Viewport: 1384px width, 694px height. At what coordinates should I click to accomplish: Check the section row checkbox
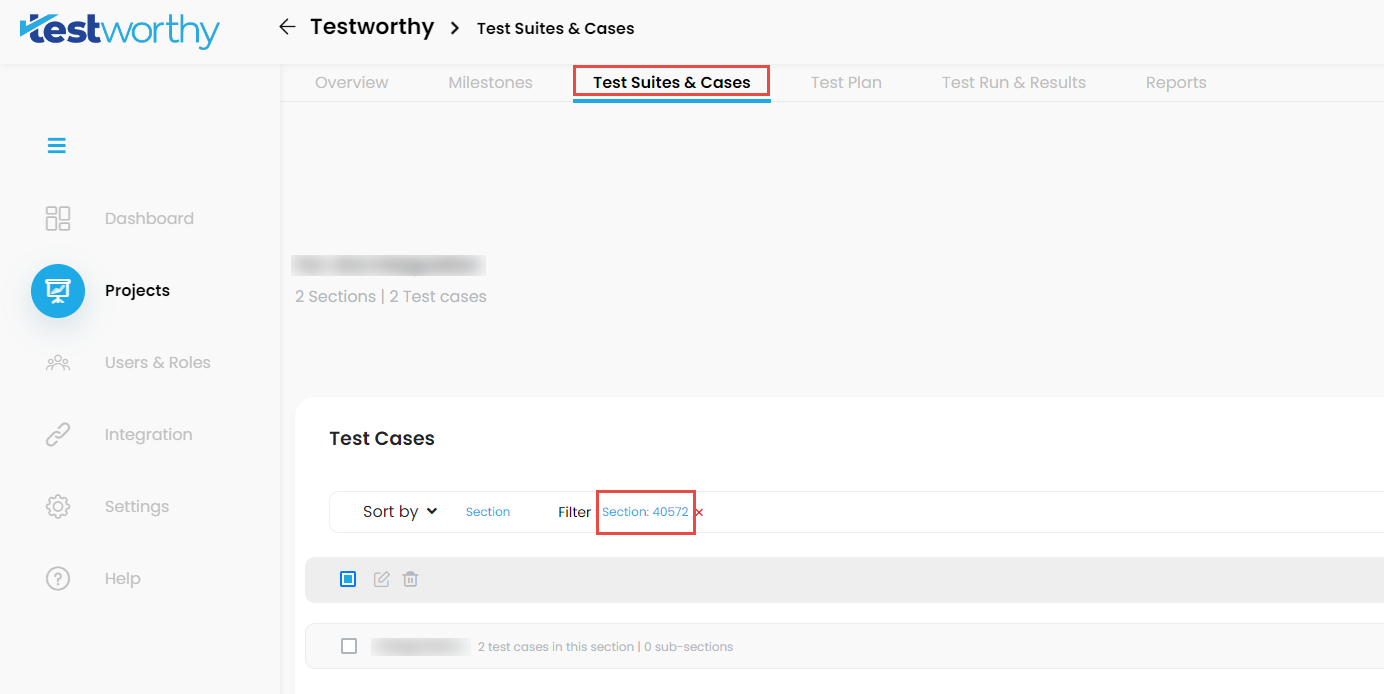pos(349,646)
